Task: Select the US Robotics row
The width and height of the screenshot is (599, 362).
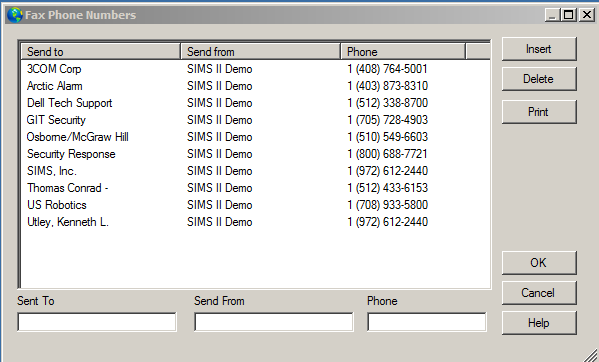Action: (x=255, y=205)
